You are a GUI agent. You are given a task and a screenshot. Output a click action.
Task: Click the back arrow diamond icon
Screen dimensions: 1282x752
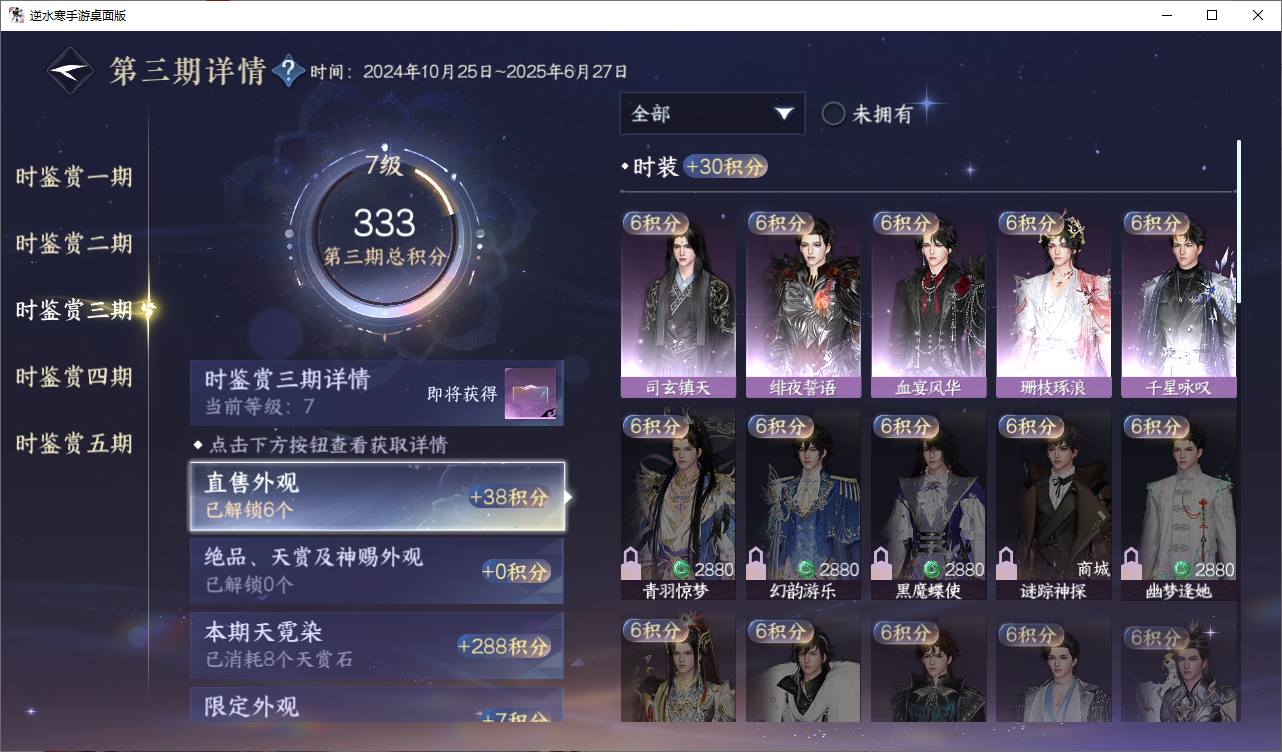pyautogui.click(x=70, y=71)
